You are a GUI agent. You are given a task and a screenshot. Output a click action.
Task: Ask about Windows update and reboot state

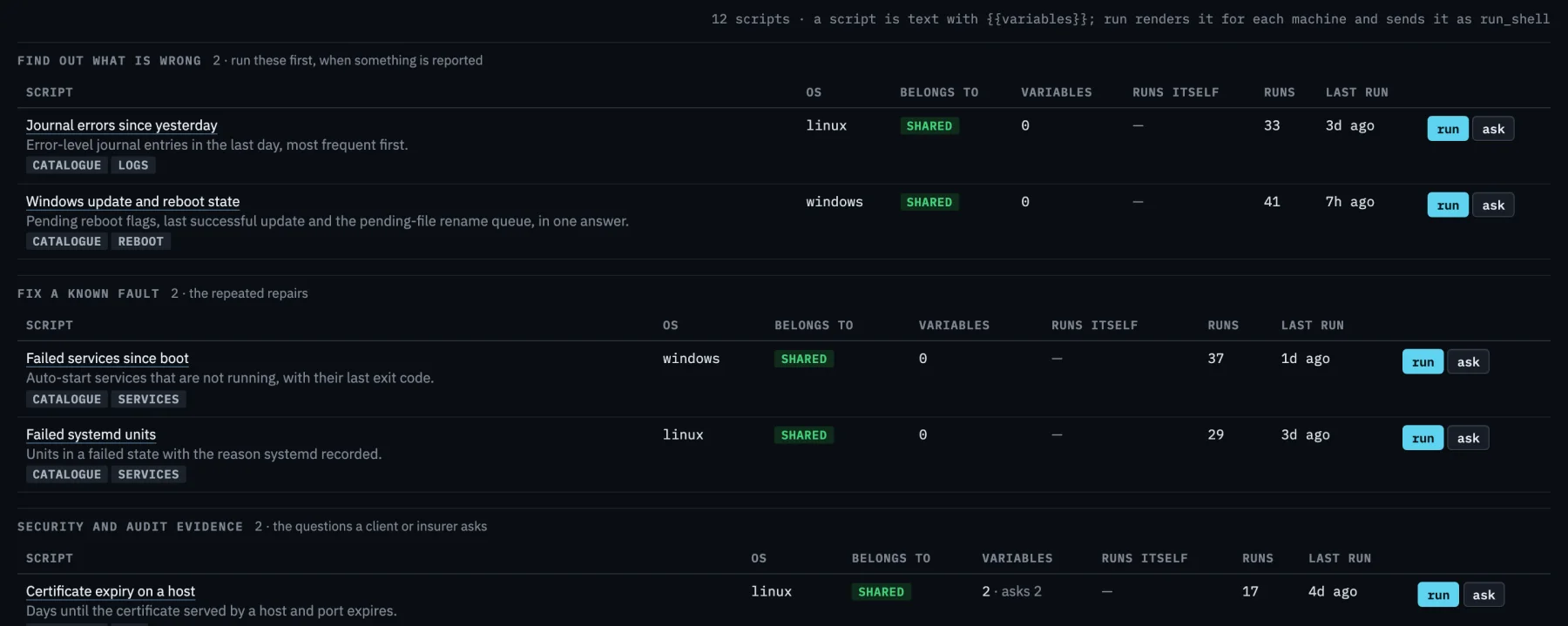coord(1493,205)
